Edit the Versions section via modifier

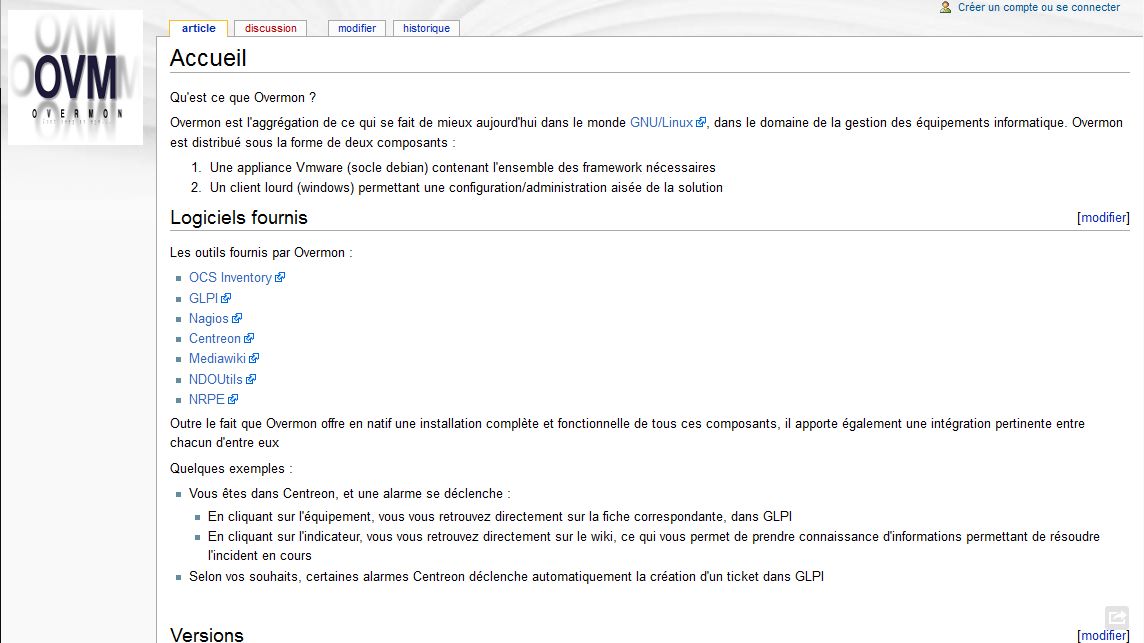[1103, 635]
